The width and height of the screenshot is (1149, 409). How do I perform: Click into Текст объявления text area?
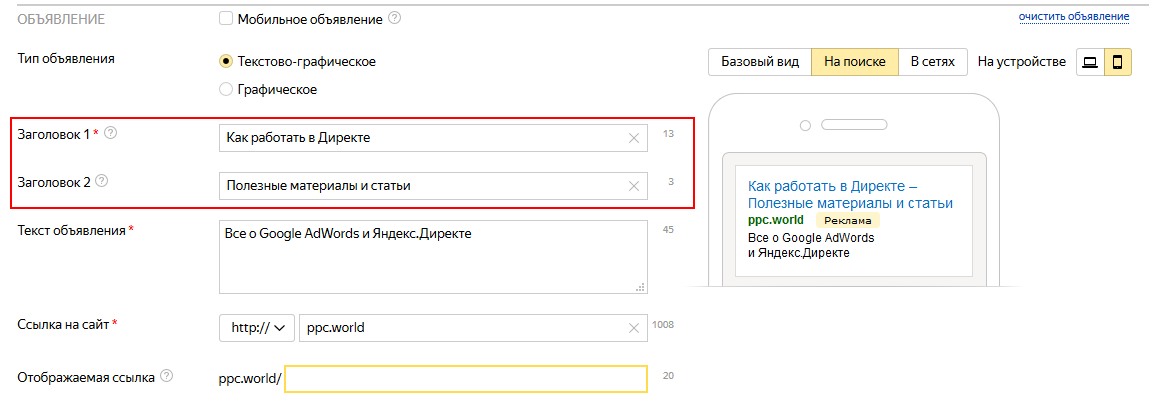click(x=432, y=257)
